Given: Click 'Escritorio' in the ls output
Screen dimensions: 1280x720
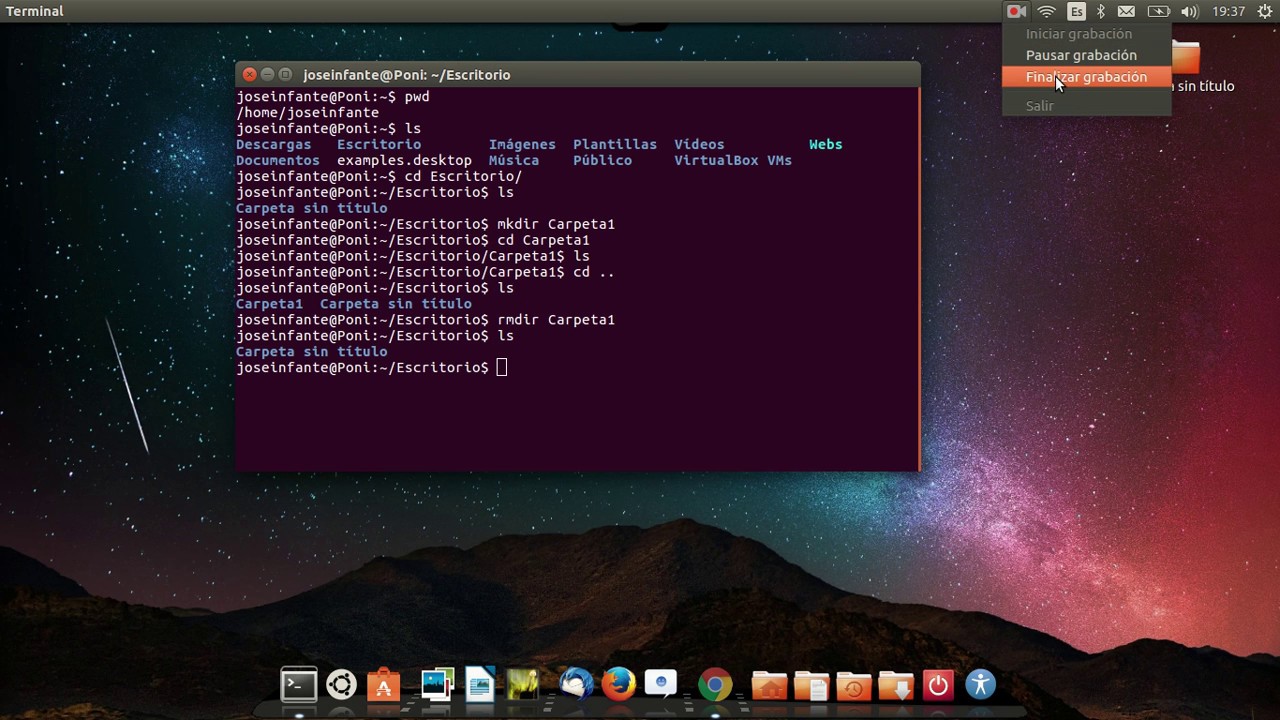Looking at the screenshot, I should point(379,144).
